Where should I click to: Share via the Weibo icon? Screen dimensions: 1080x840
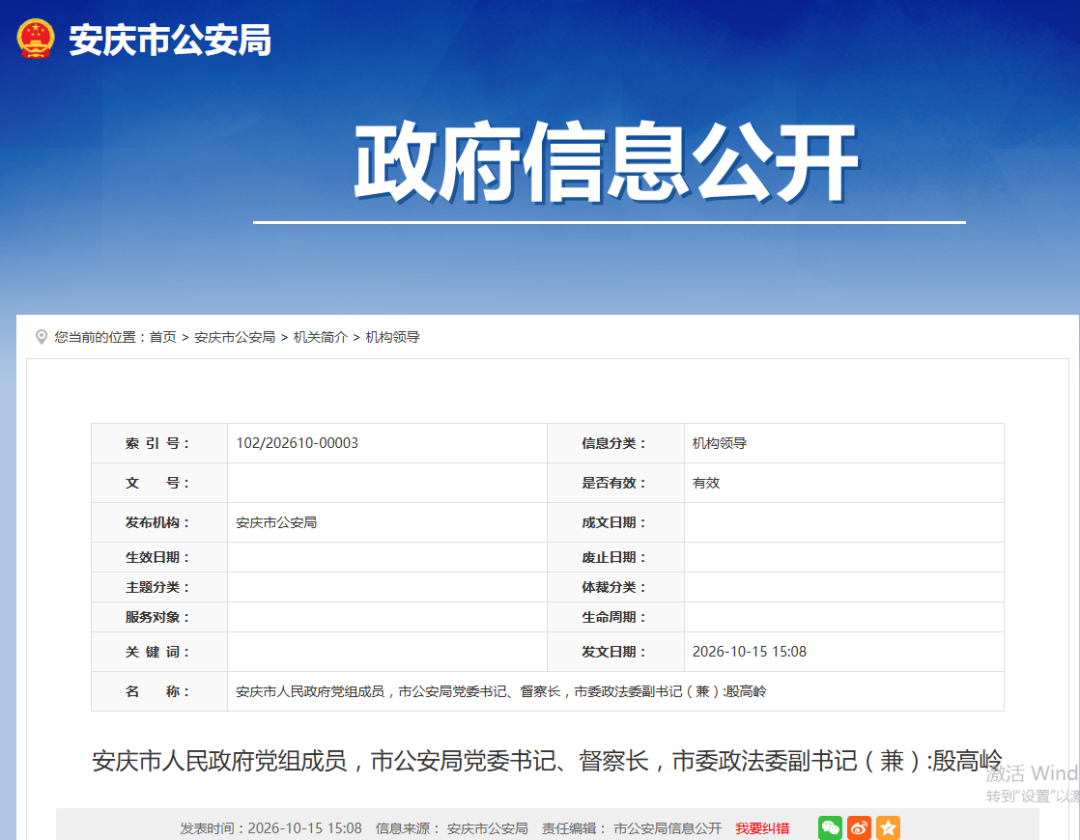coord(859,828)
